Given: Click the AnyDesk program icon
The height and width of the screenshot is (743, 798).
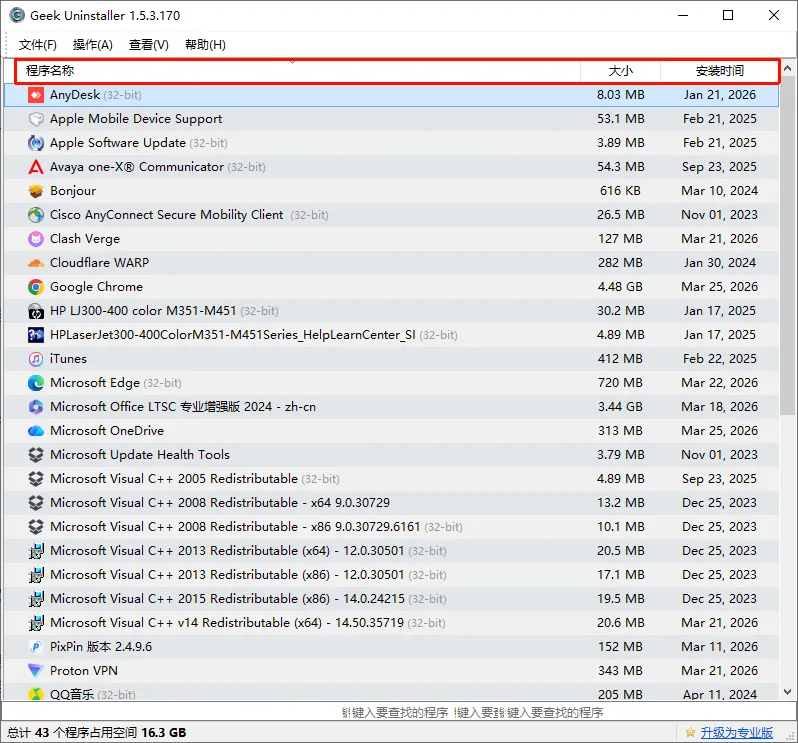Looking at the screenshot, I should point(36,95).
